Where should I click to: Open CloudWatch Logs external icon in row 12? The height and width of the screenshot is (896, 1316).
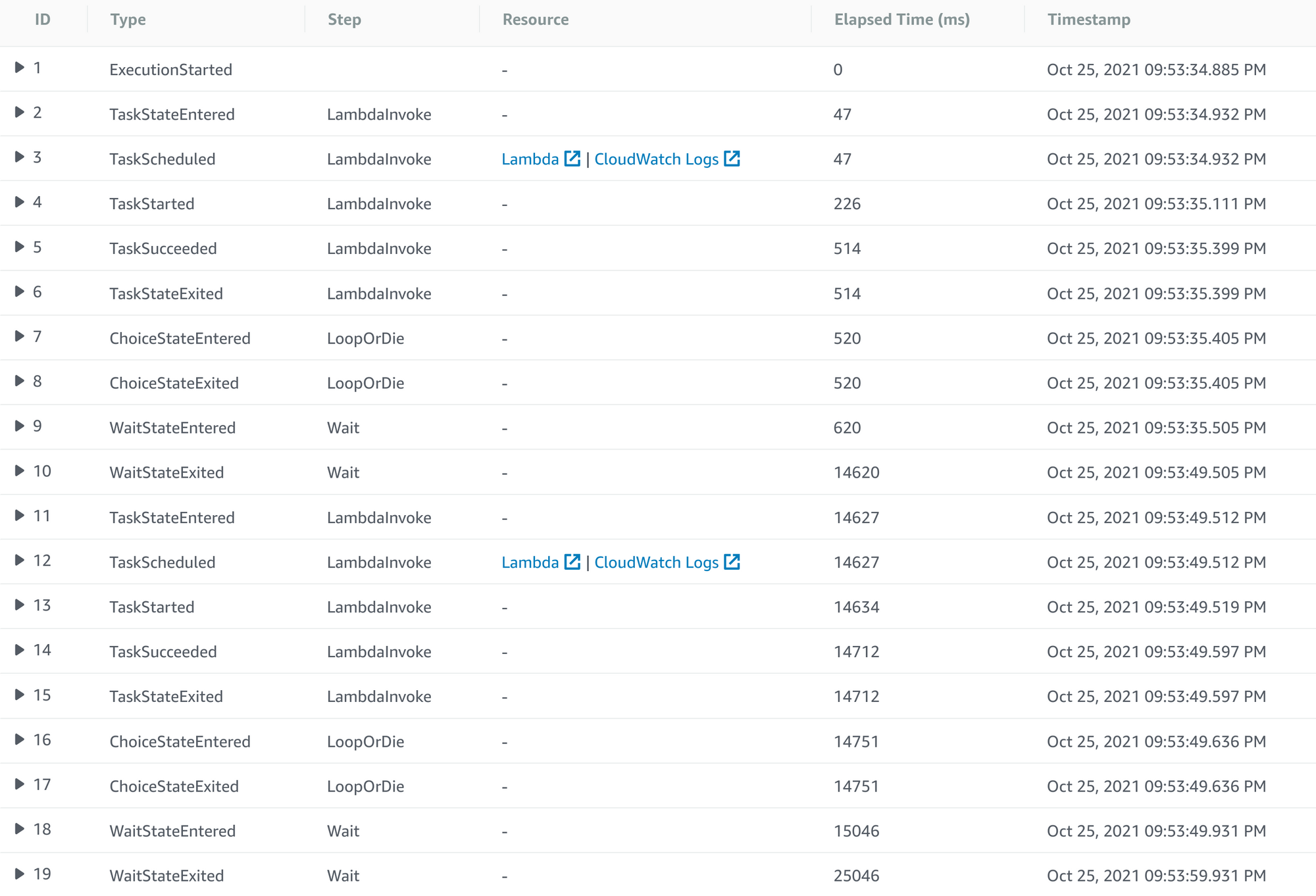pos(732,562)
